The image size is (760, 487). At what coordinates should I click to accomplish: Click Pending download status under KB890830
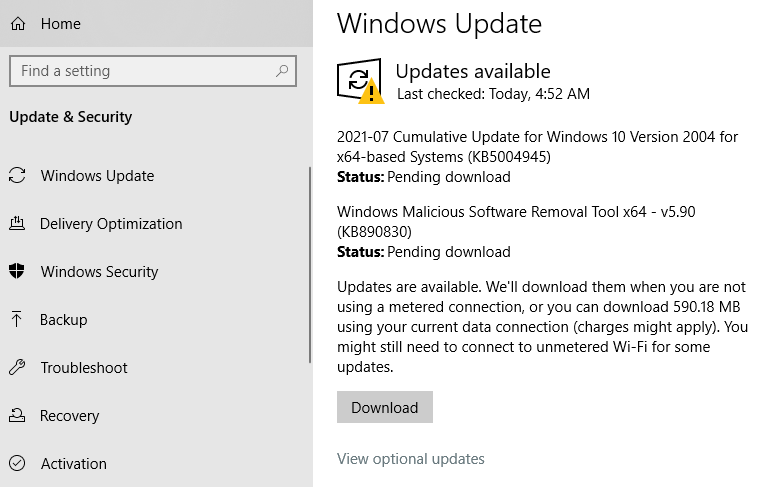click(449, 252)
